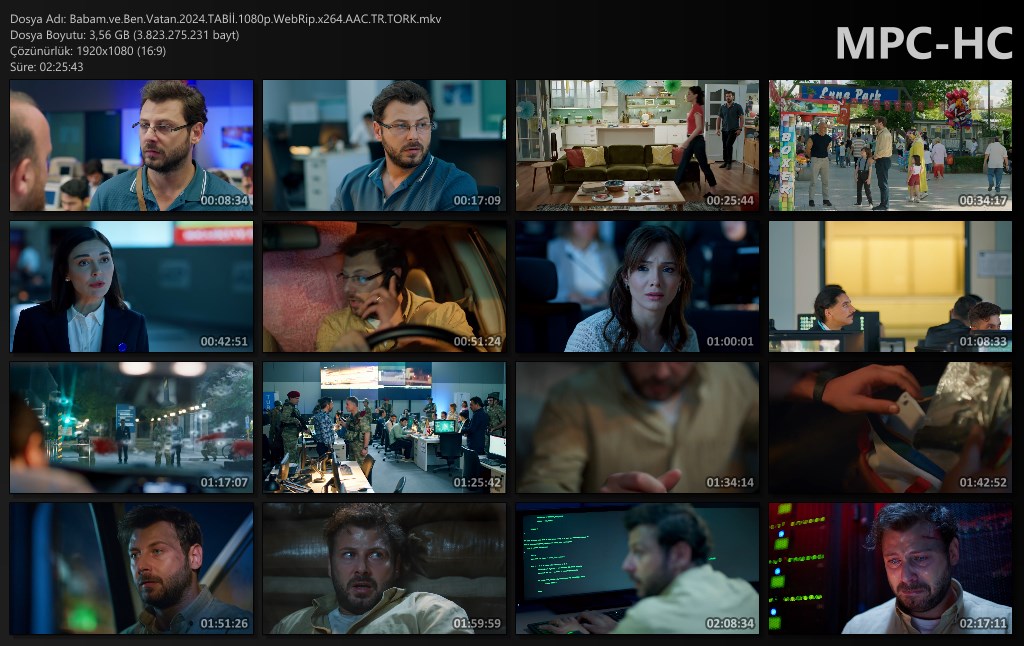Click the MPC-HC logo text
The width and height of the screenshot is (1024, 646).
(x=924, y=43)
